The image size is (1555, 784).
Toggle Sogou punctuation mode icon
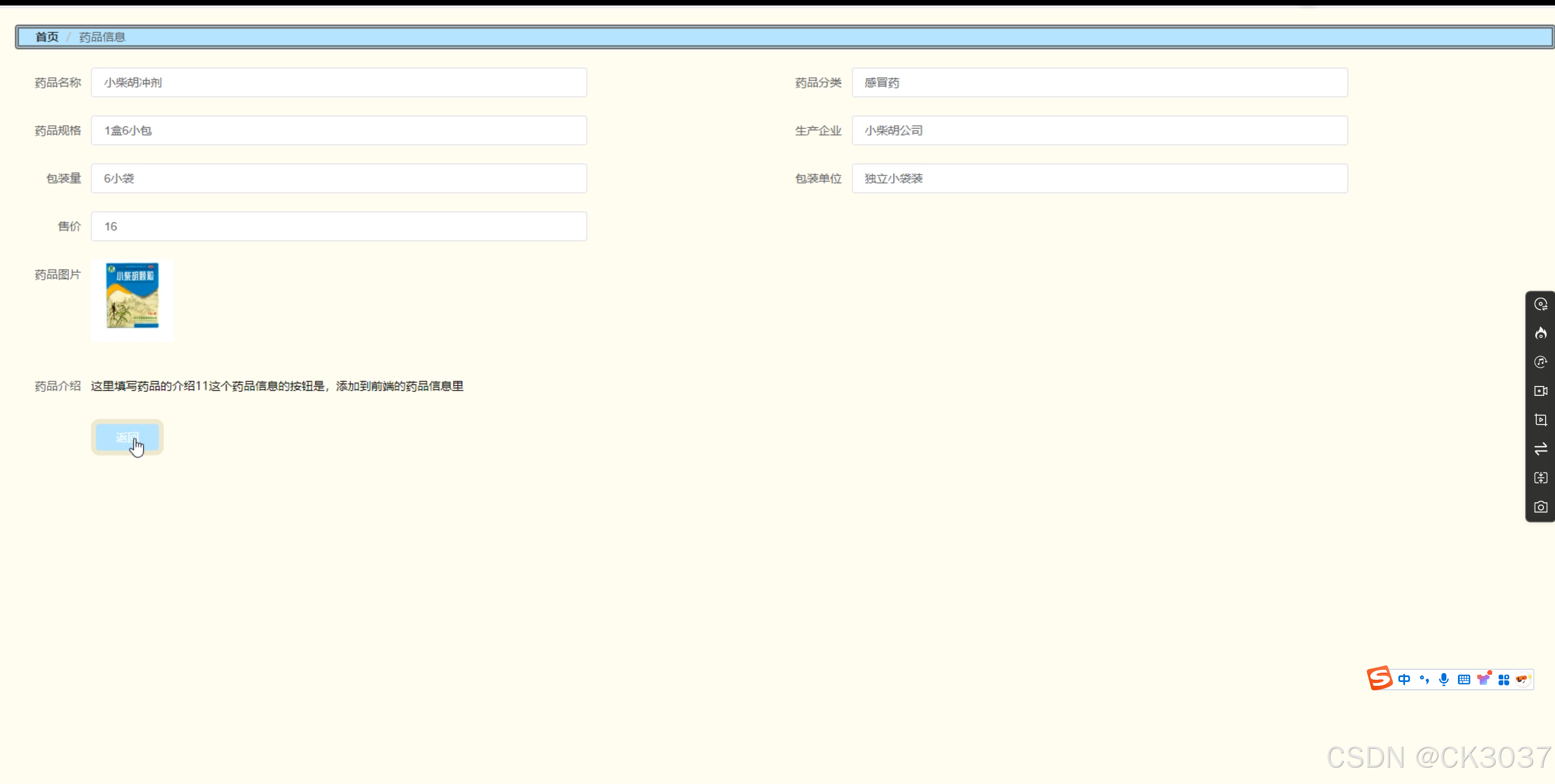[1424, 680]
